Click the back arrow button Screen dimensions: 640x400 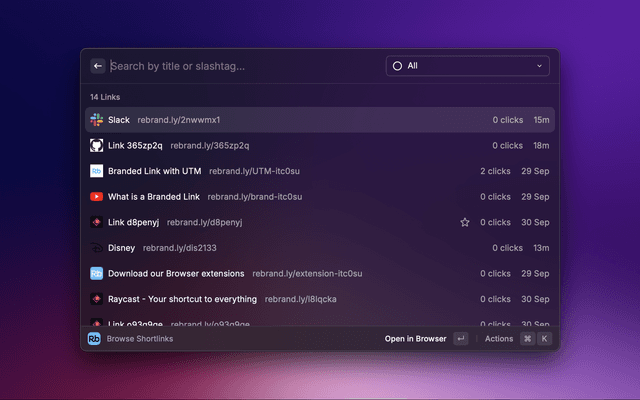click(98, 66)
